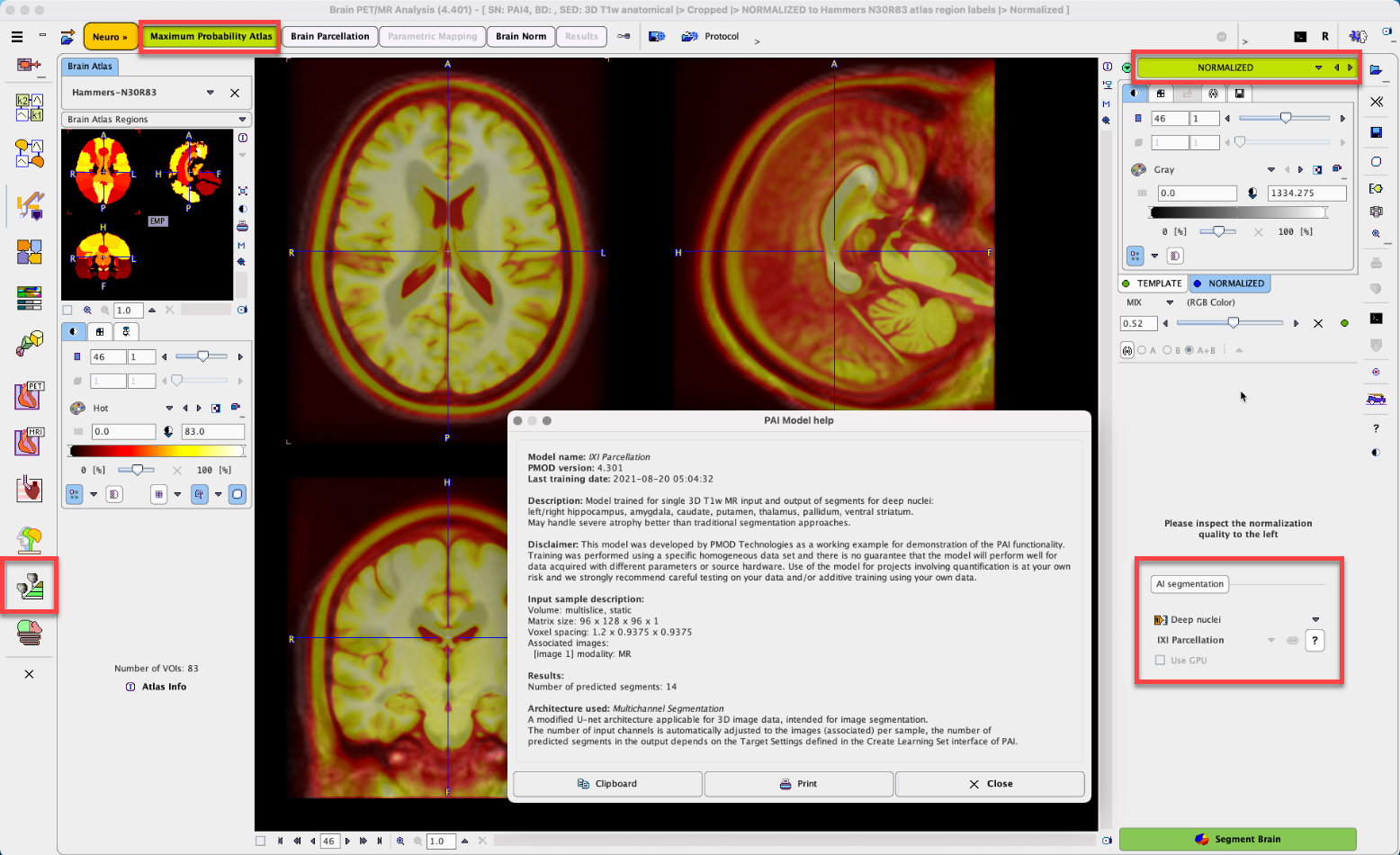Viewport: 1400px width, 855px height.
Task: Click the color palette icon next to Gray
Action: pyautogui.click(x=1138, y=170)
